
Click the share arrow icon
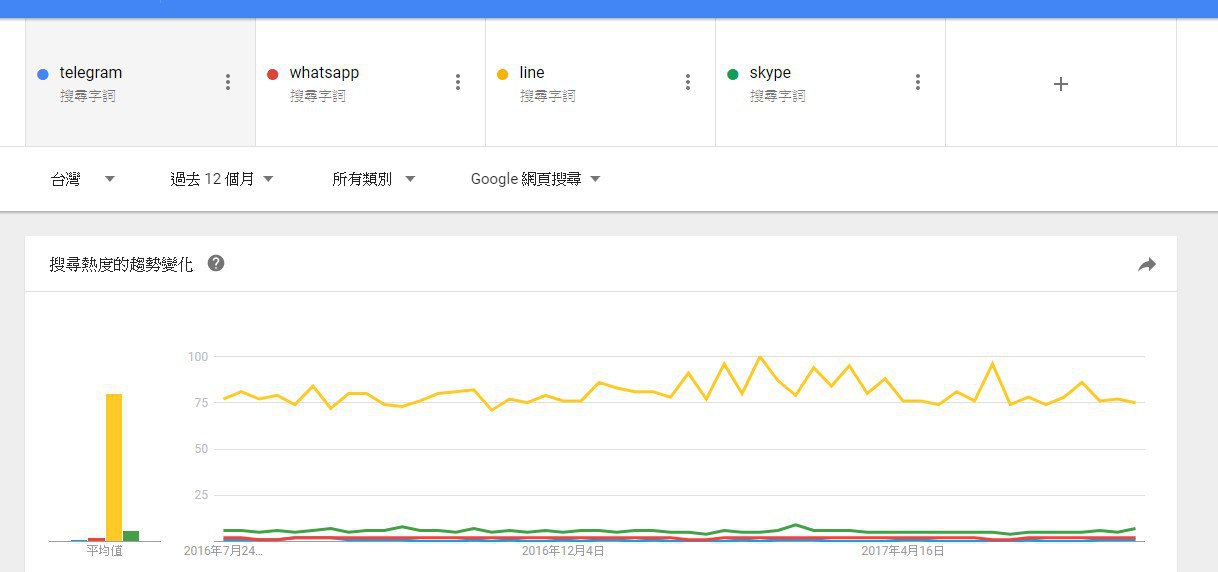click(1147, 264)
